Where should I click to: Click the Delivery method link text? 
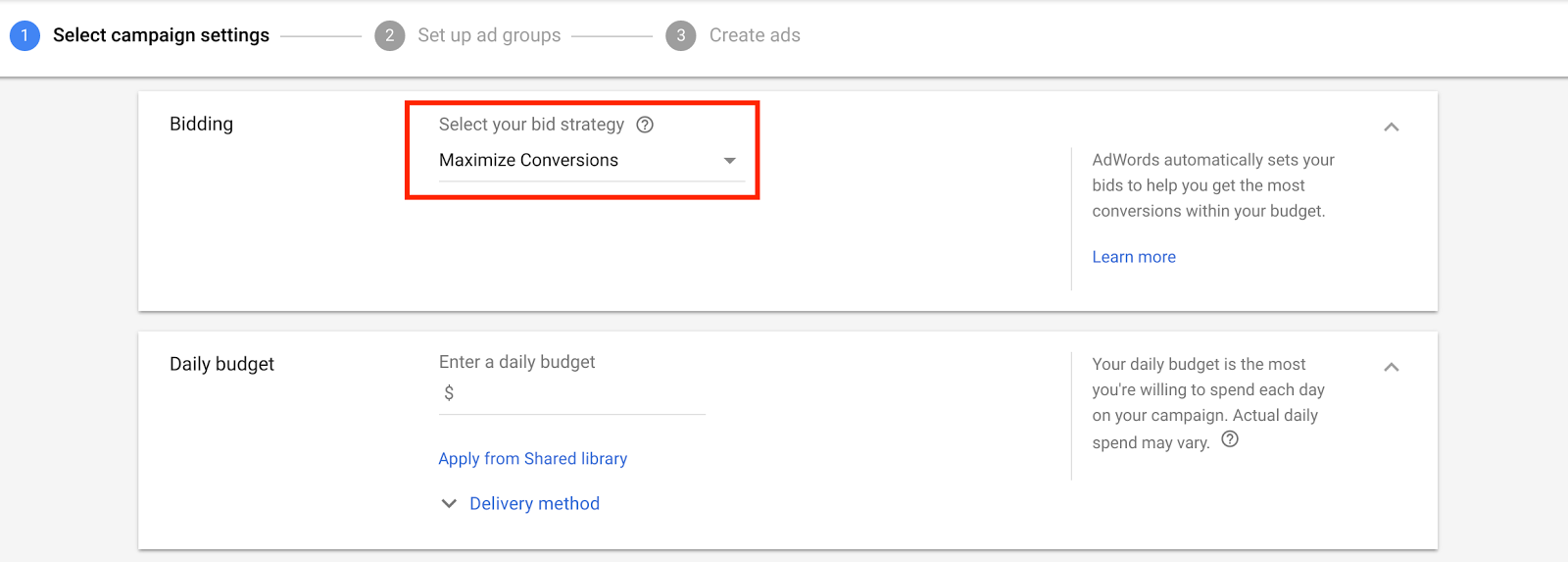[534, 503]
